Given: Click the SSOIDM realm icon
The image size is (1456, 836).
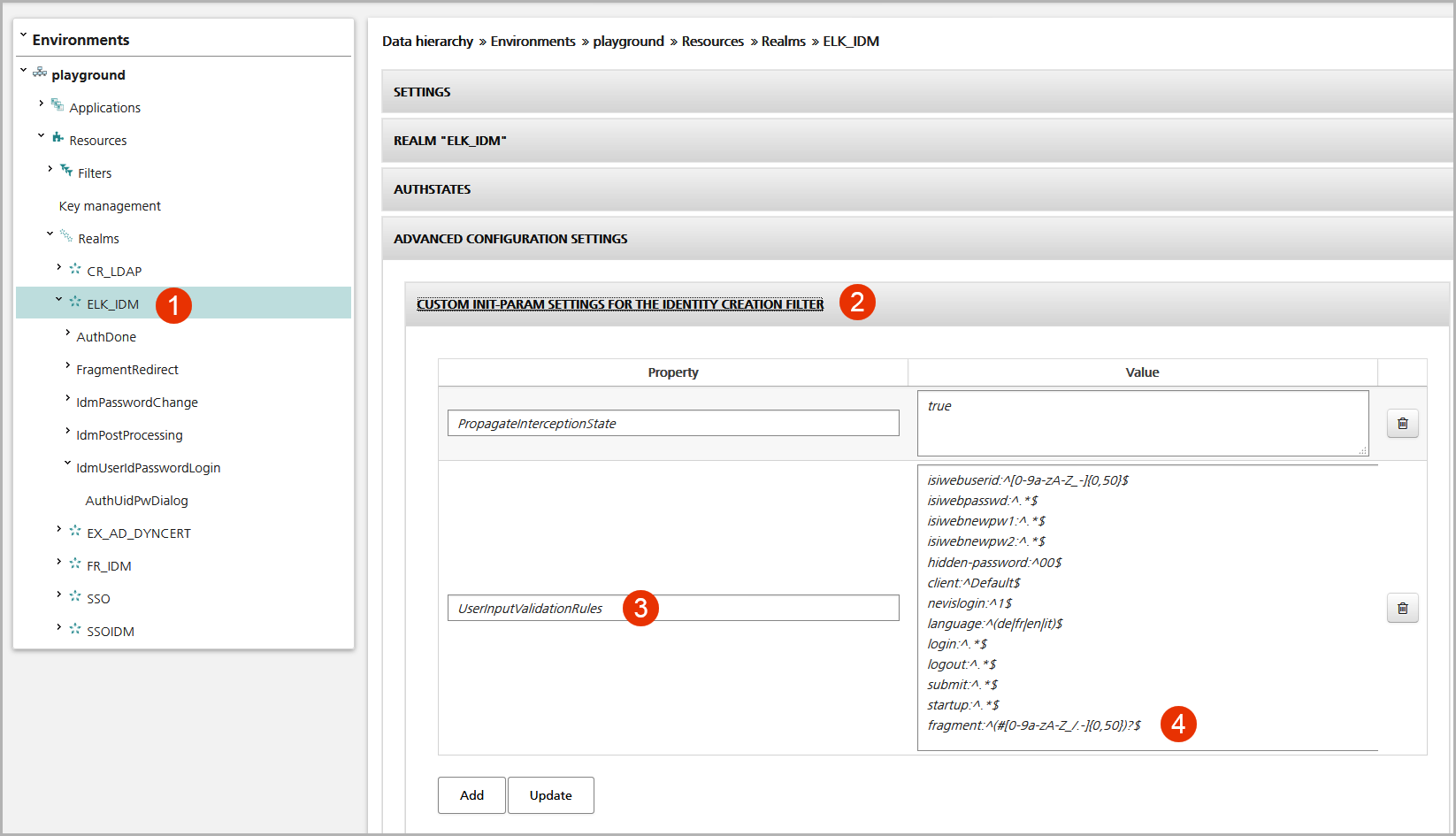Looking at the screenshot, I should [x=75, y=629].
